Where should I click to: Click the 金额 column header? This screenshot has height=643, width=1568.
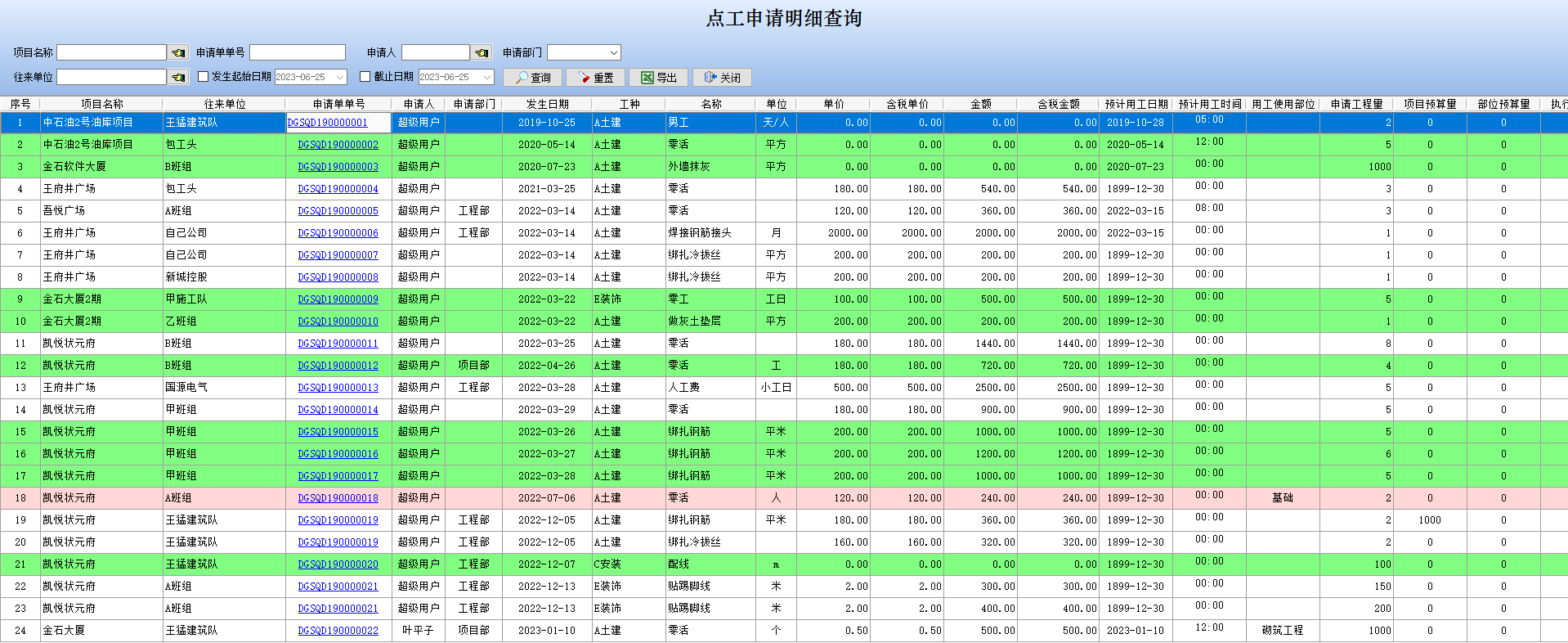[x=980, y=104]
